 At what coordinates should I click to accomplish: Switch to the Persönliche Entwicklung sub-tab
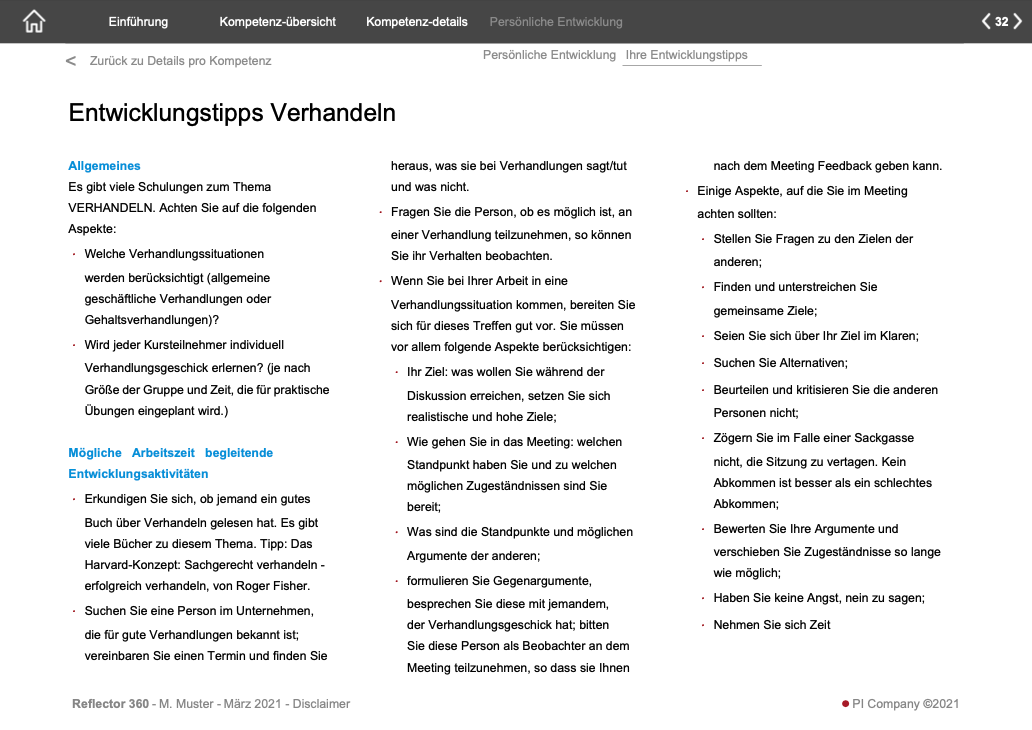point(549,55)
